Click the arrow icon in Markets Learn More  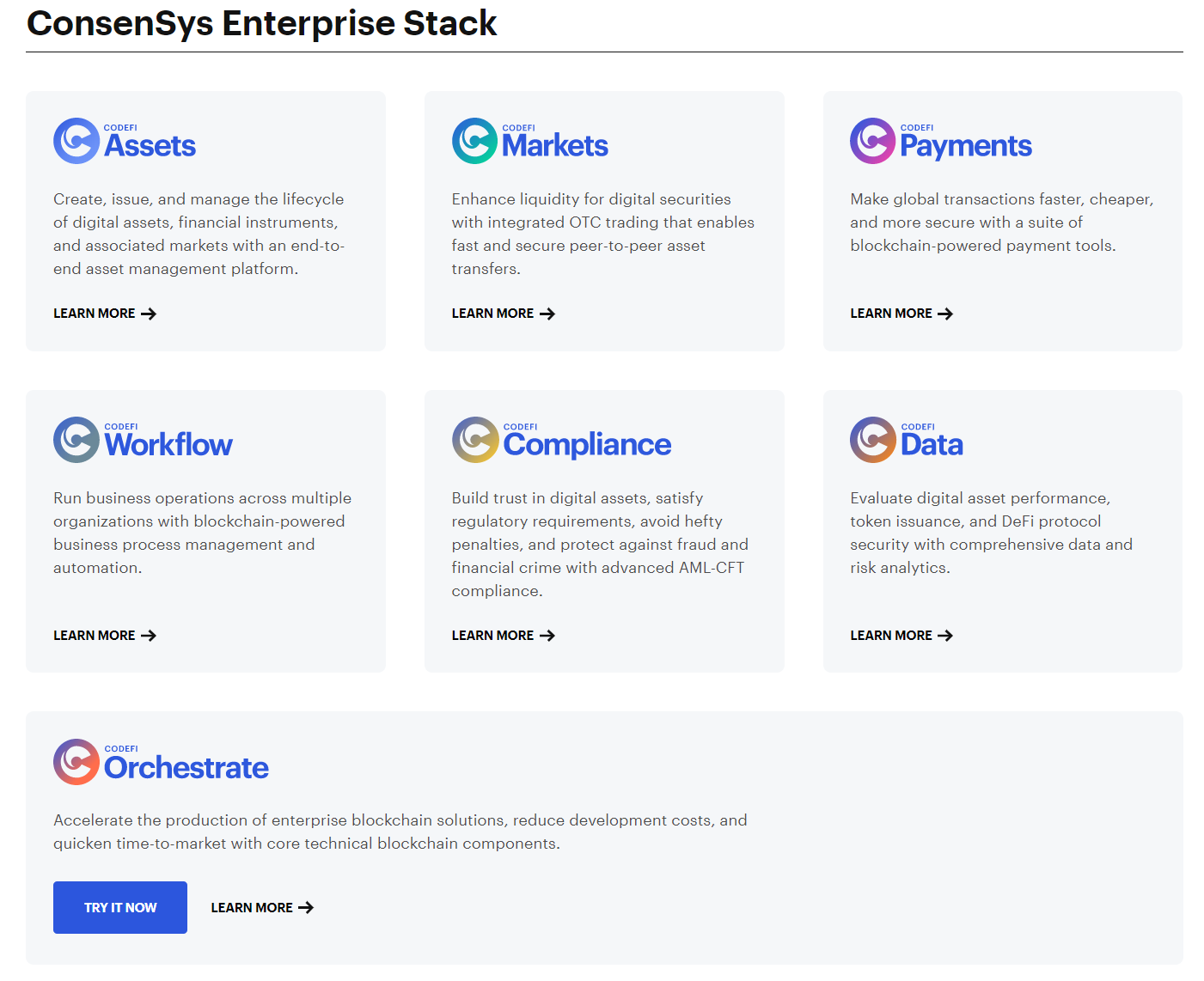pyautogui.click(x=547, y=314)
